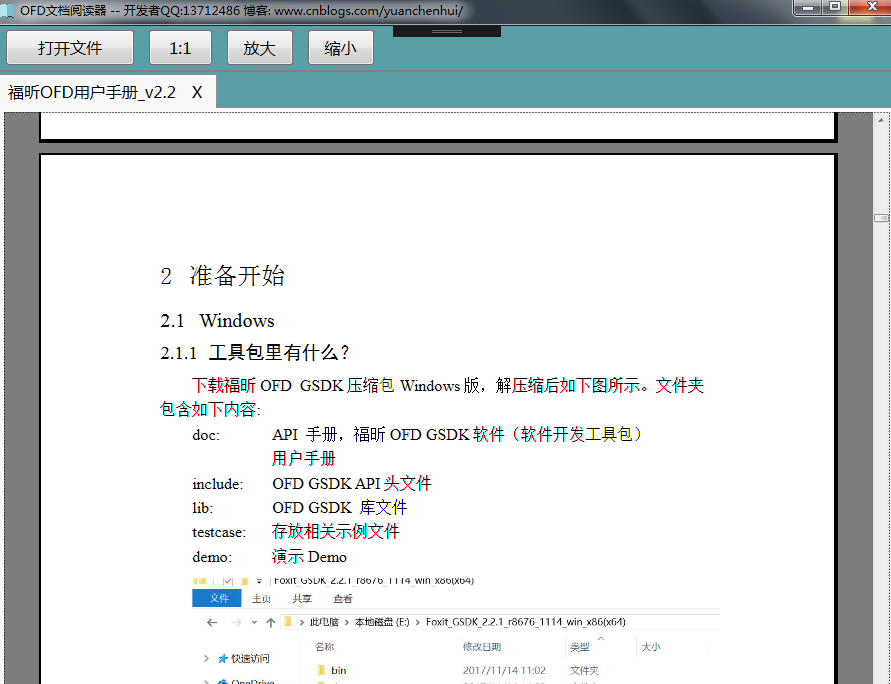Click the 2.1 Windows heading
The height and width of the screenshot is (684, 891).
[217, 320]
